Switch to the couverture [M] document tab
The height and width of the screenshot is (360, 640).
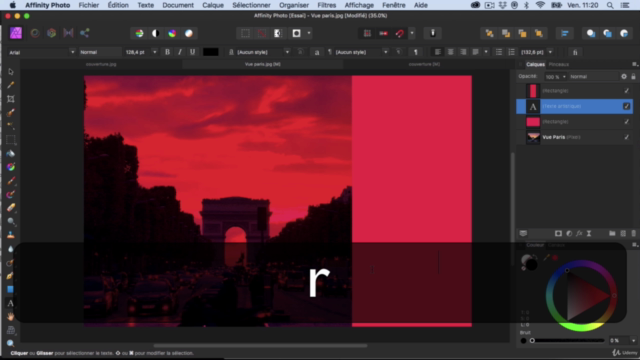coord(424,64)
